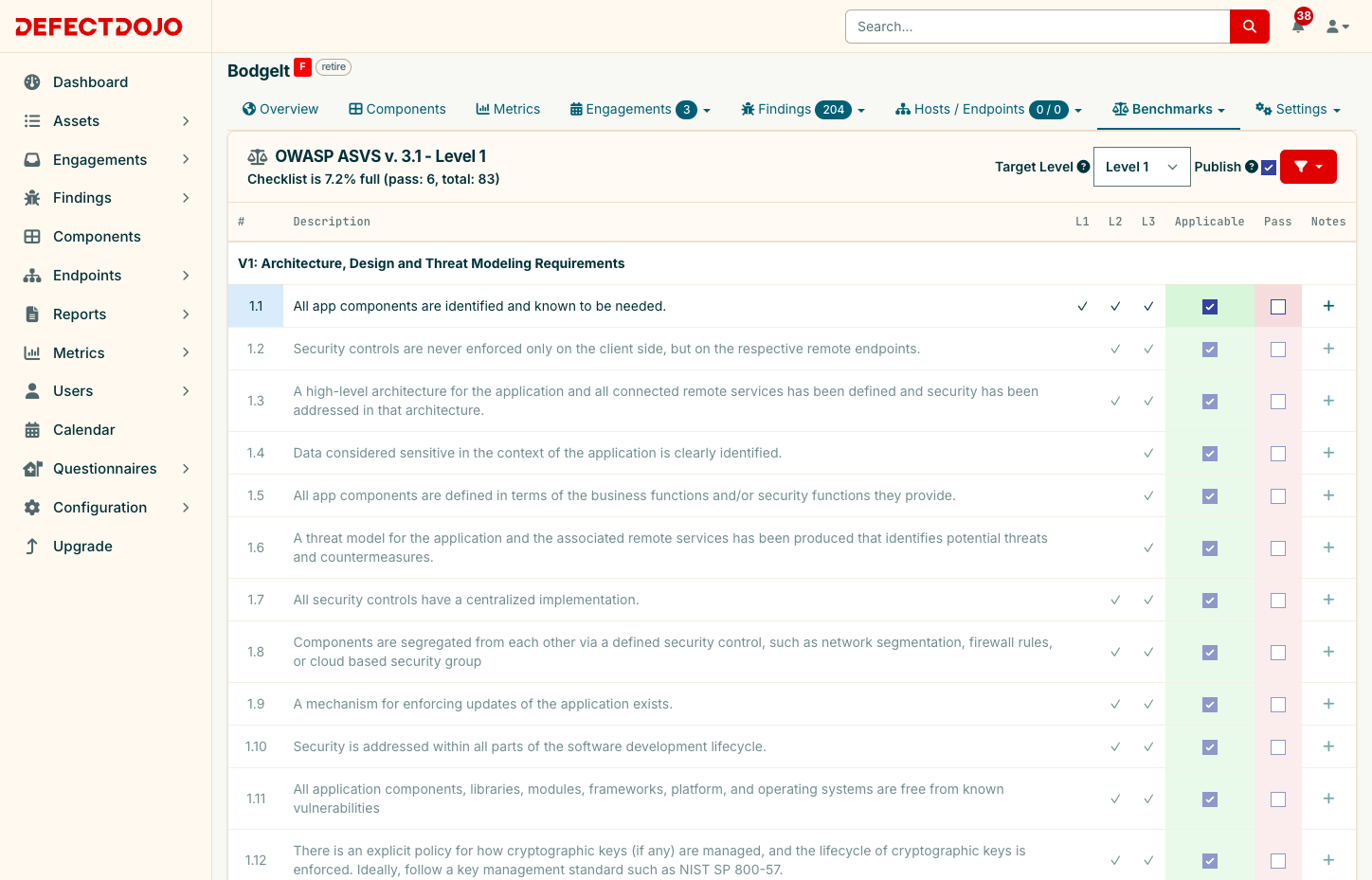Add a note with plus icon for item 1.1
The width and height of the screenshot is (1372, 880).
tap(1328, 306)
